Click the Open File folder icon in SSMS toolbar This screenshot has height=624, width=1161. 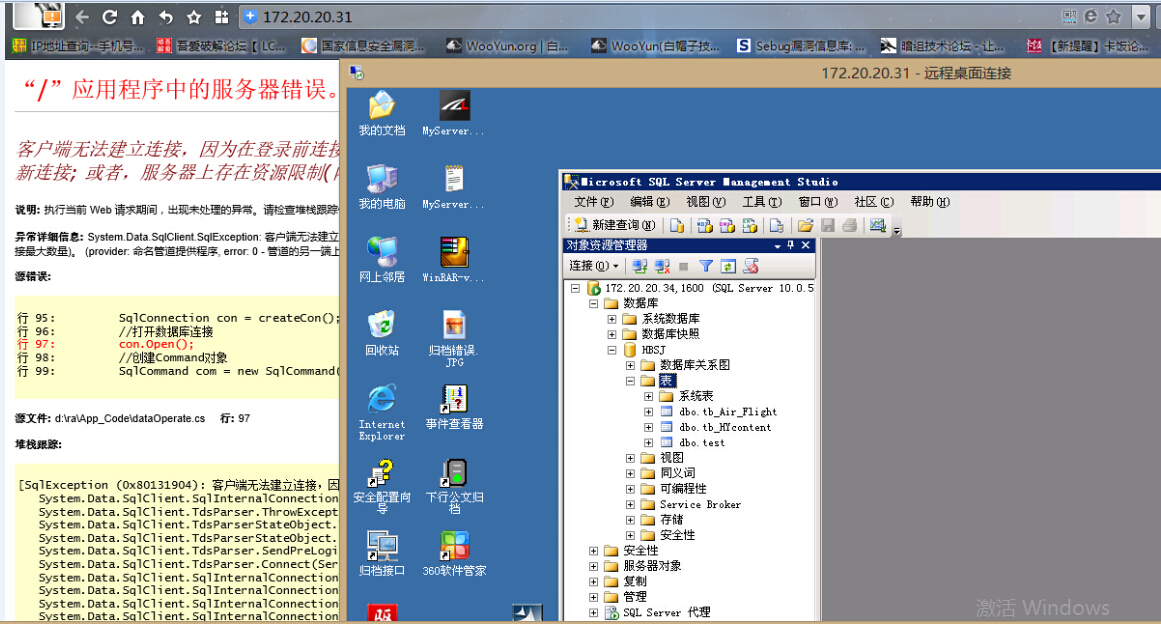pos(806,225)
